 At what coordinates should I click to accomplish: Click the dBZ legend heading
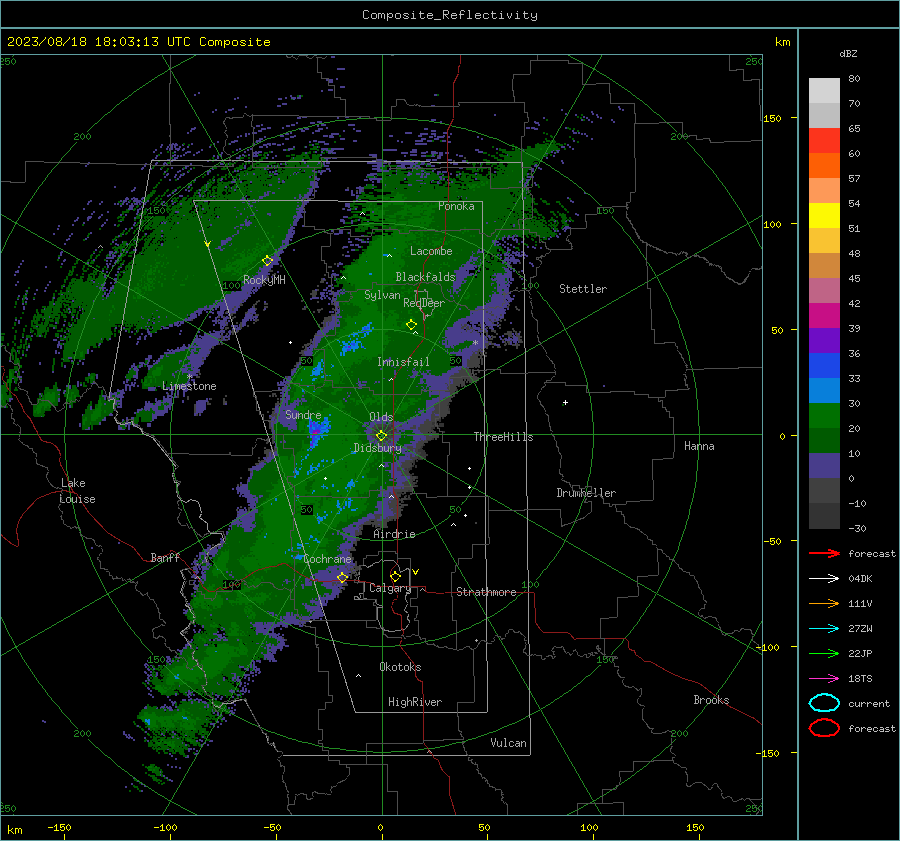tap(848, 53)
